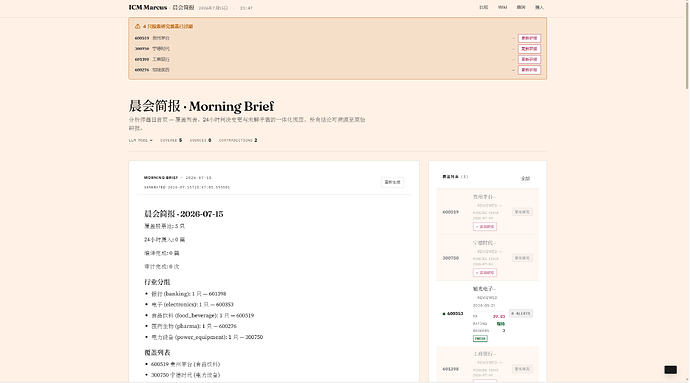Click the grey button on coverage row 601398
Viewport: 690px width, 383px height.
pyautogui.click(x=522, y=369)
